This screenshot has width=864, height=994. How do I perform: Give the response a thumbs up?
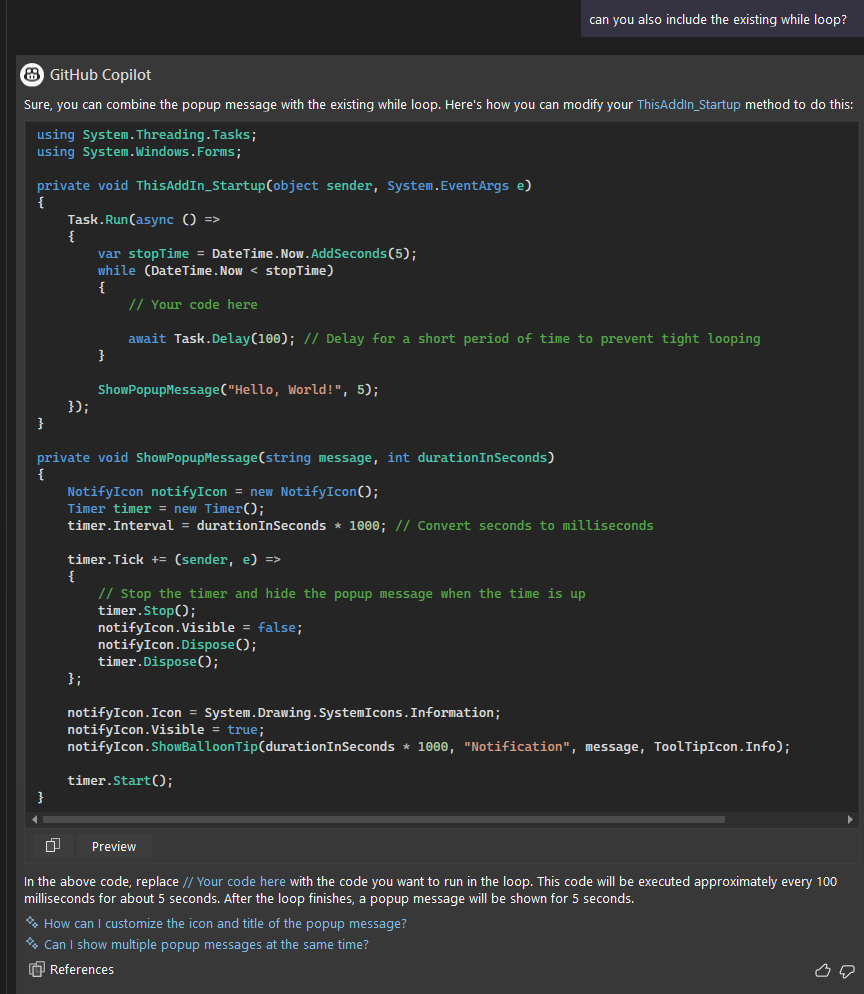pyautogui.click(x=822, y=970)
